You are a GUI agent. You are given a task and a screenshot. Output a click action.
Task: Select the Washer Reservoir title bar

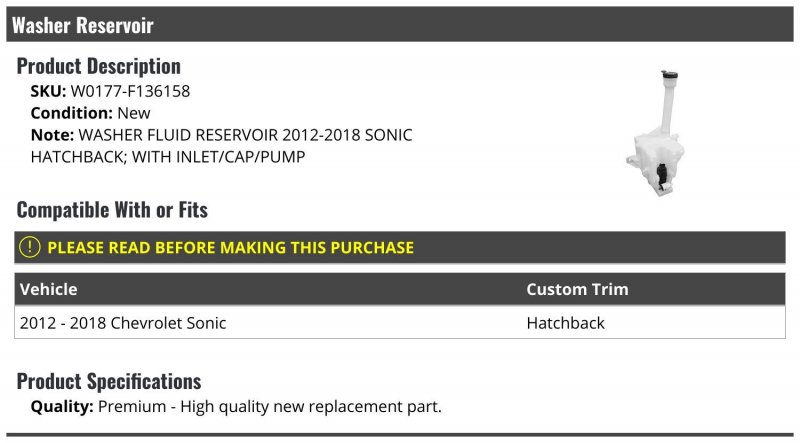click(399, 24)
